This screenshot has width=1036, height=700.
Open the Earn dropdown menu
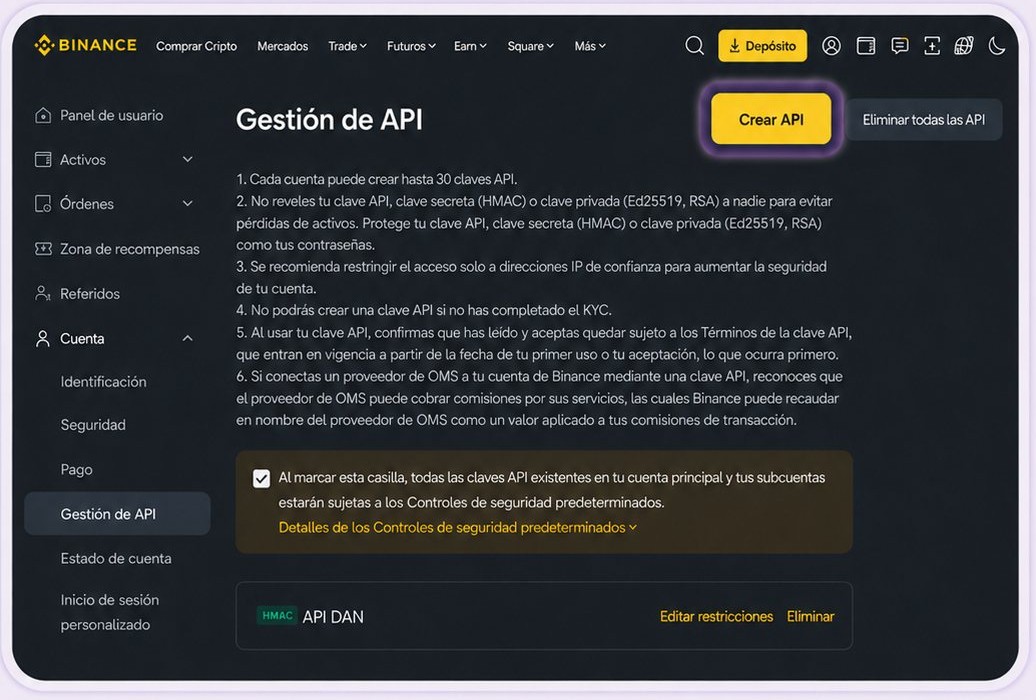(470, 46)
